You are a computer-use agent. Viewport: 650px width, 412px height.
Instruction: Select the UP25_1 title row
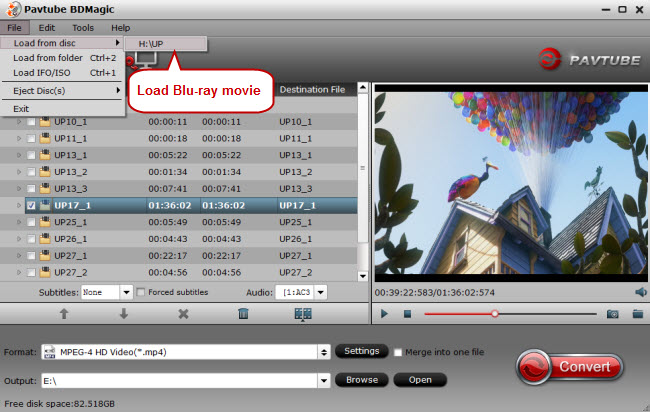179,222
